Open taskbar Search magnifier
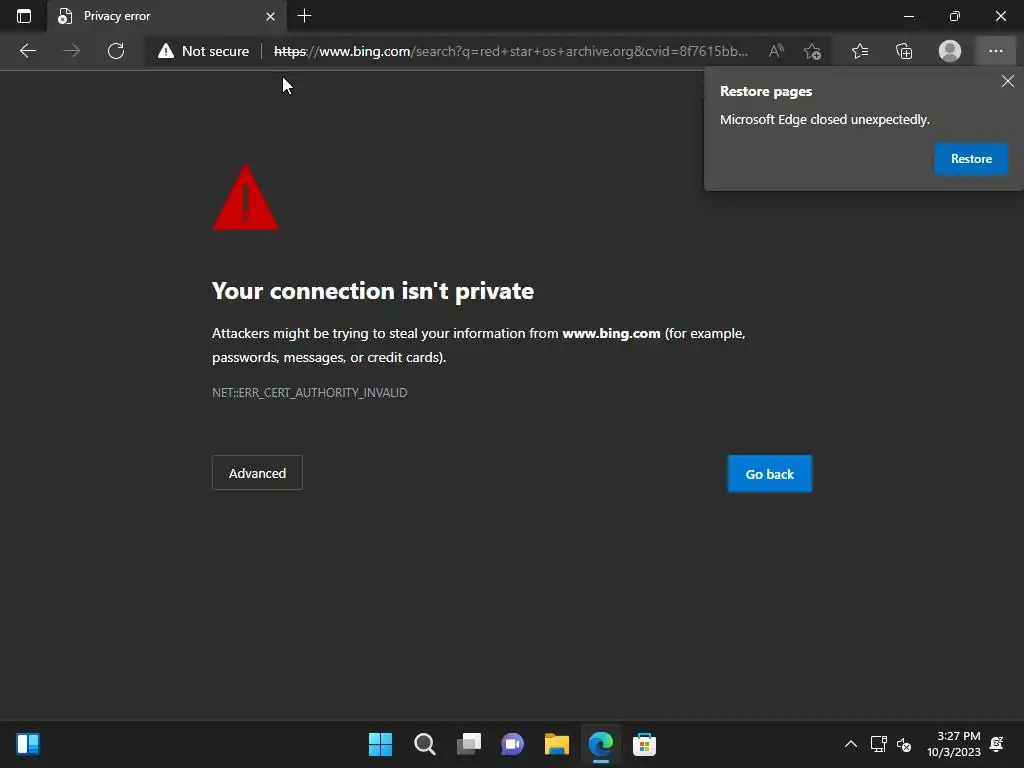 [424, 744]
